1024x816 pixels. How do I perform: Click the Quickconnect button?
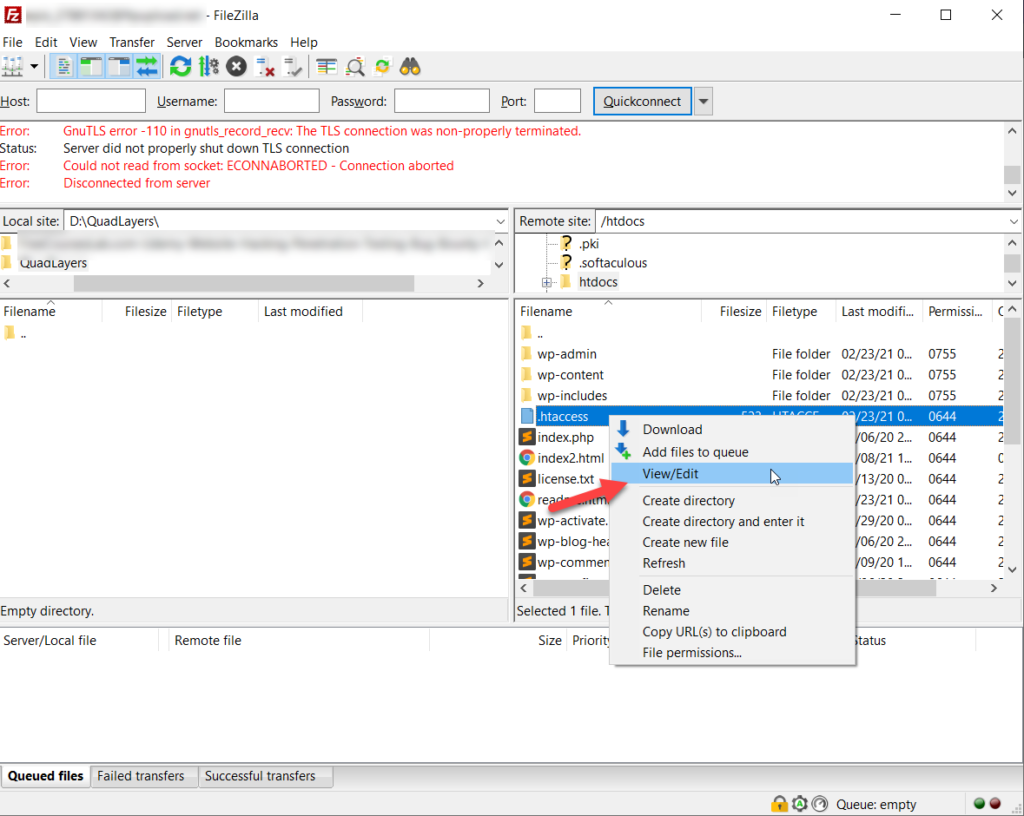click(x=642, y=101)
